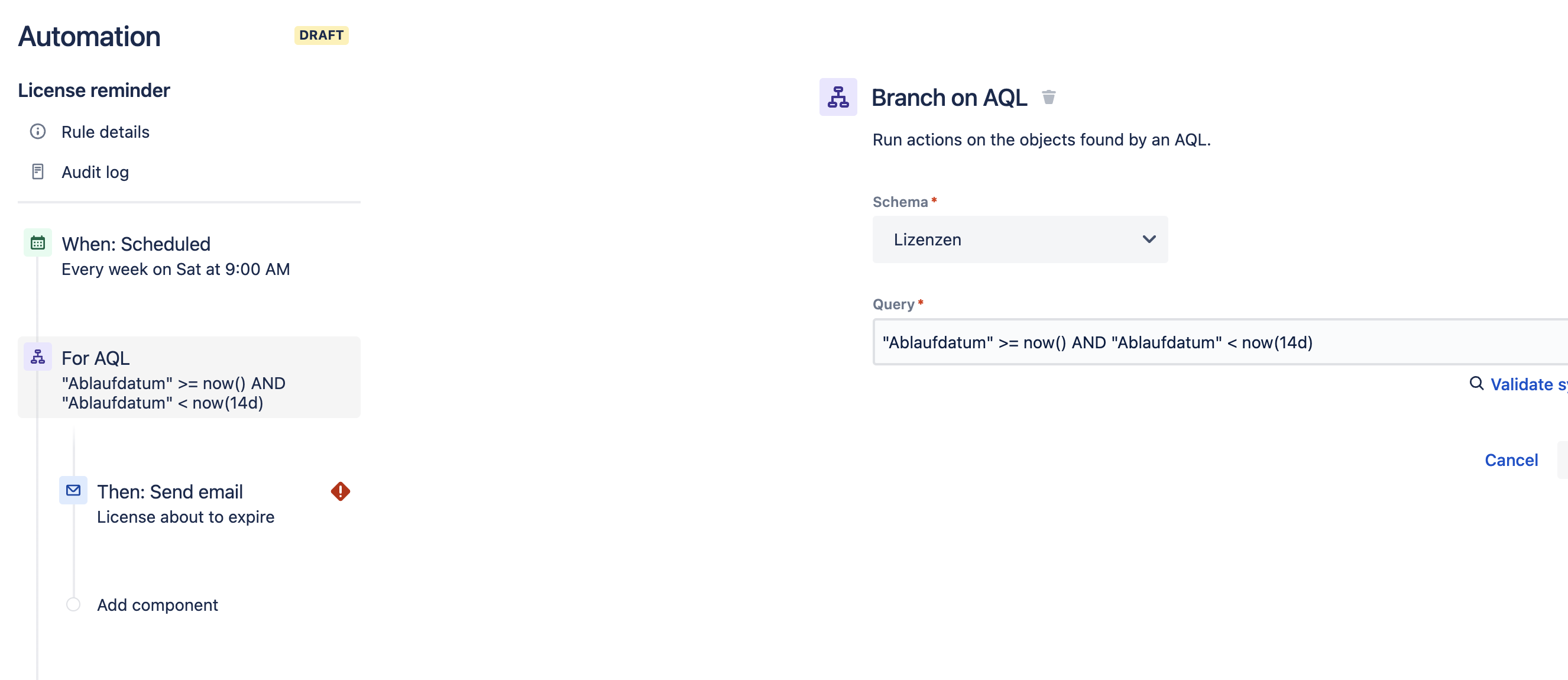
Task: Open the Rule details section
Action: [105, 131]
